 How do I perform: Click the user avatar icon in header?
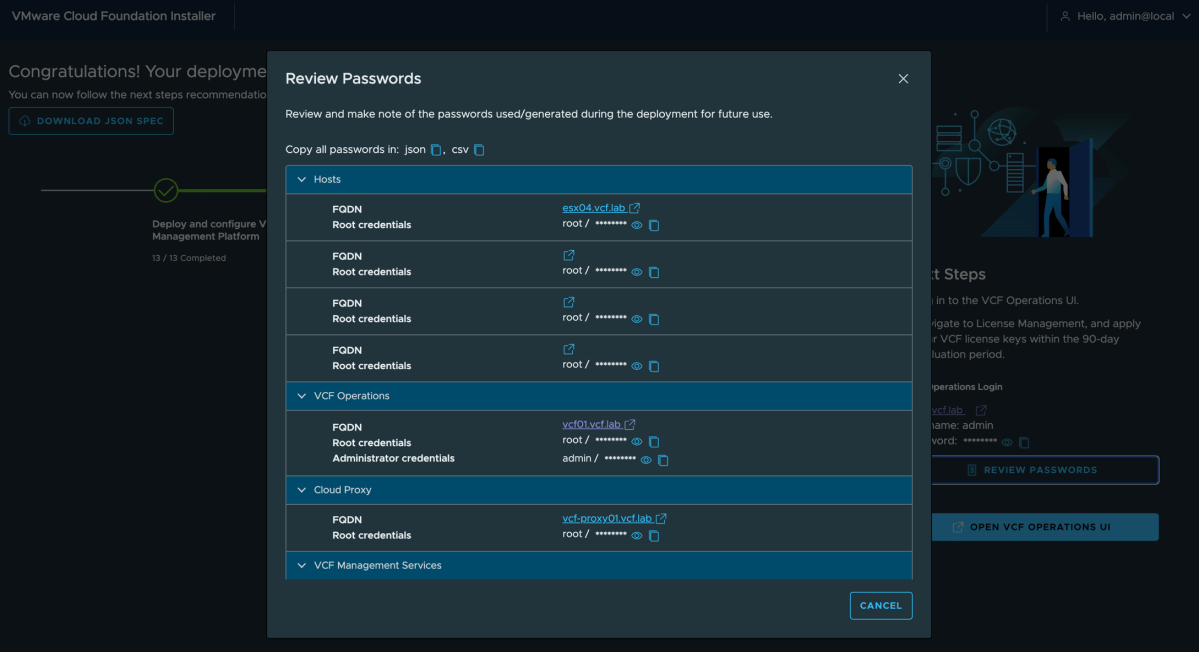click(x=1064, y=16)
